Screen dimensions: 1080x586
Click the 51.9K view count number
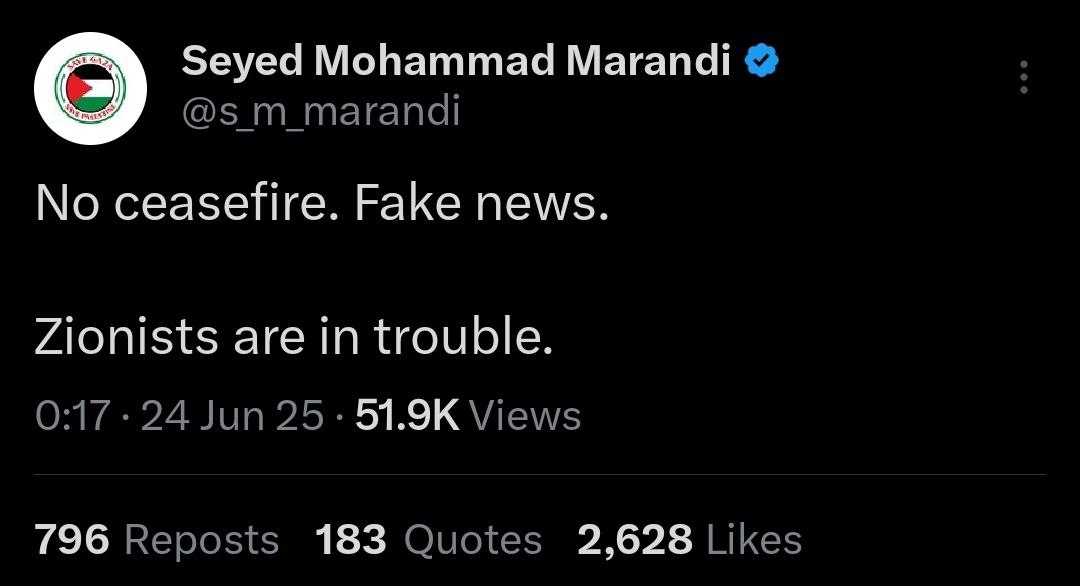tap(407, 416)
